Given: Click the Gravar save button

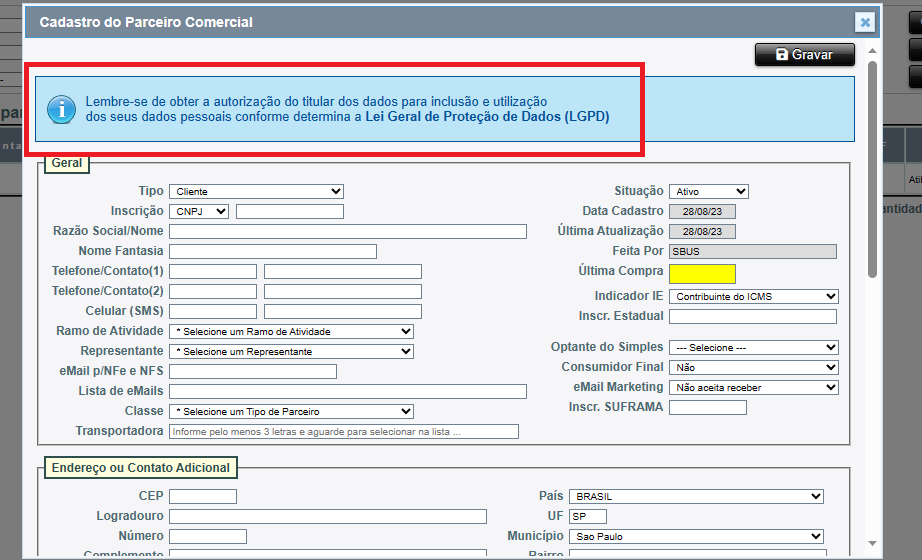Looking at the screenshot, I should coord(805,55).
